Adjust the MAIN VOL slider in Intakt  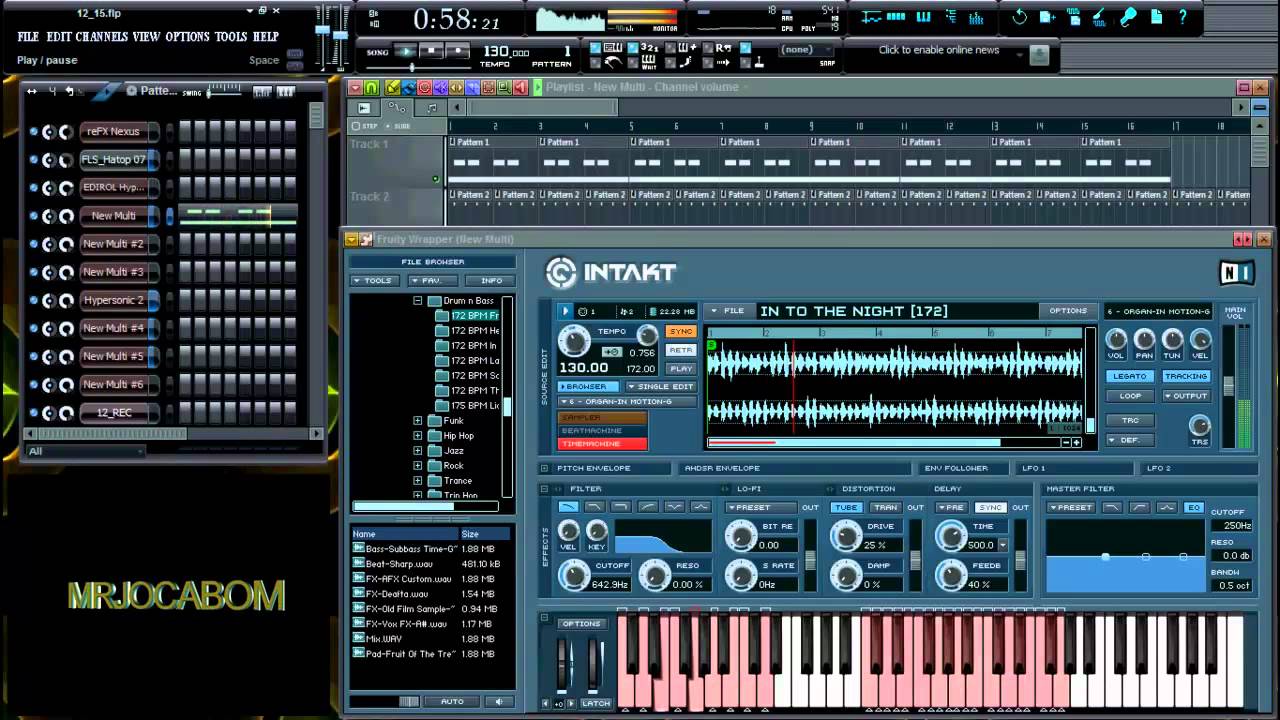pyautogui.click(x=1229, y=386)
